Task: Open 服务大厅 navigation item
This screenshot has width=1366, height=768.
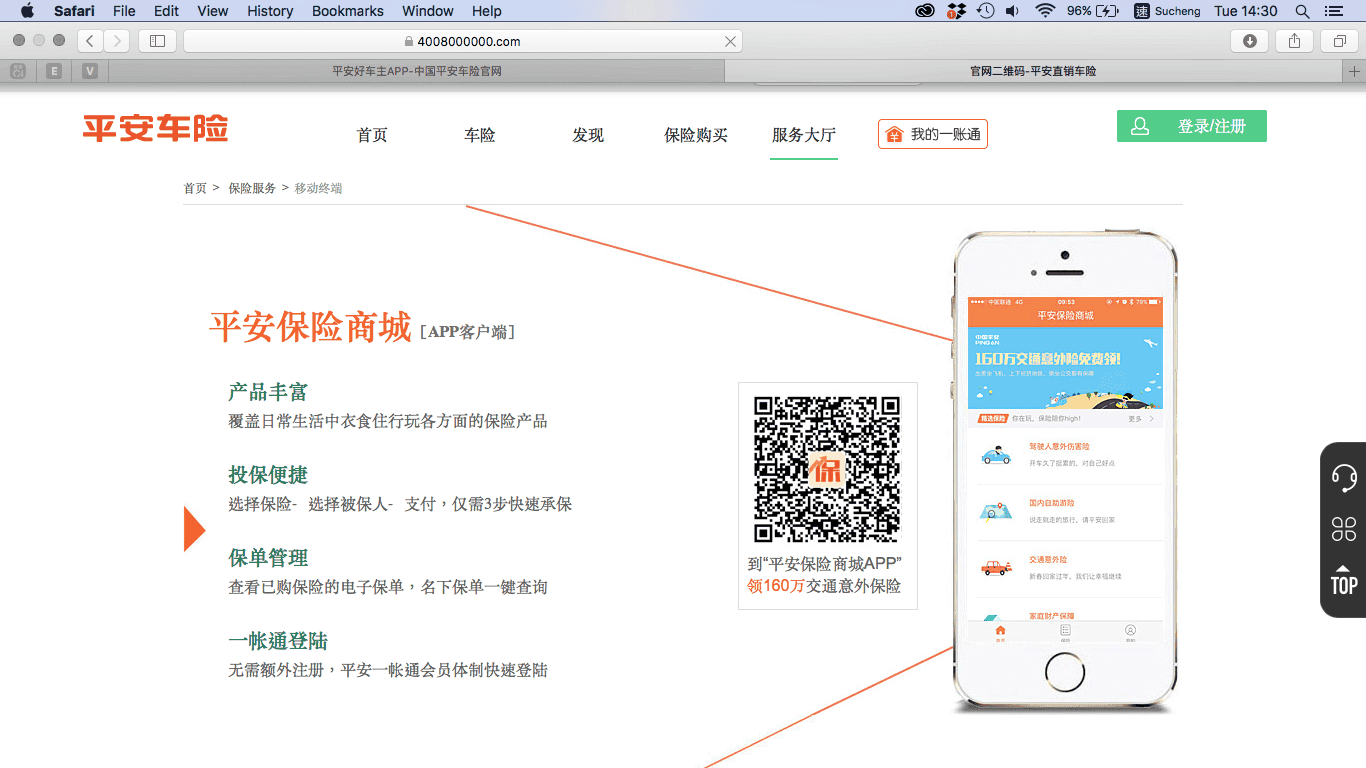Action: (804, 135)
